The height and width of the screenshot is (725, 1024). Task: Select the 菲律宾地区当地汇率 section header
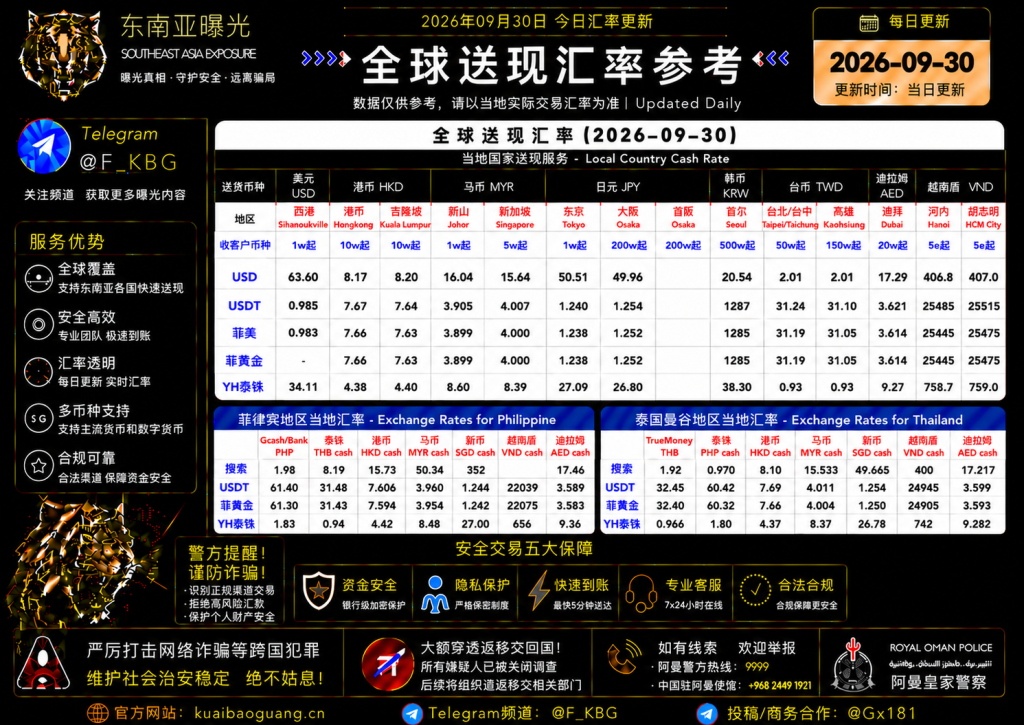tap(404, 419)
